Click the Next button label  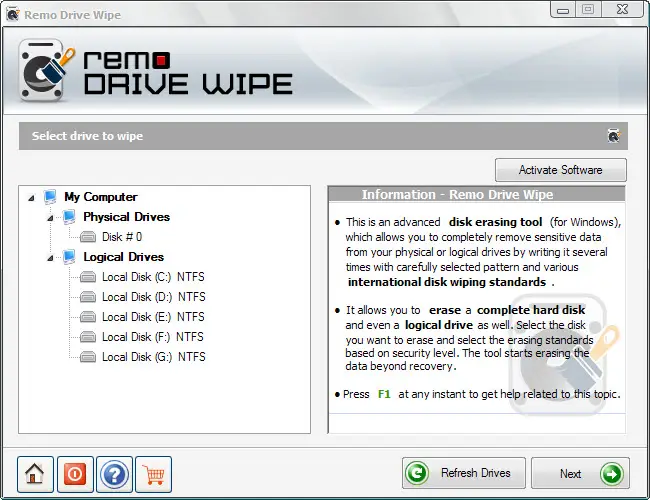point(570,473)
